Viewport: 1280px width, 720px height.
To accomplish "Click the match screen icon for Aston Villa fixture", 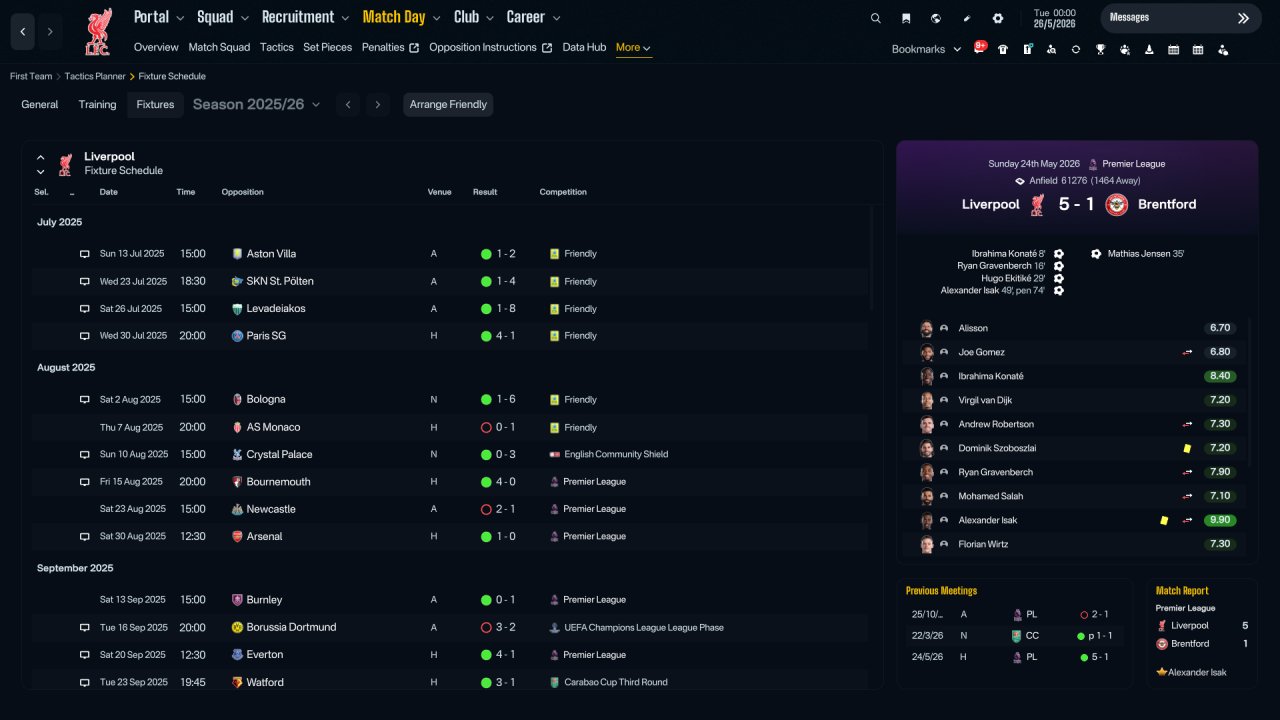I will pos(85,254).
